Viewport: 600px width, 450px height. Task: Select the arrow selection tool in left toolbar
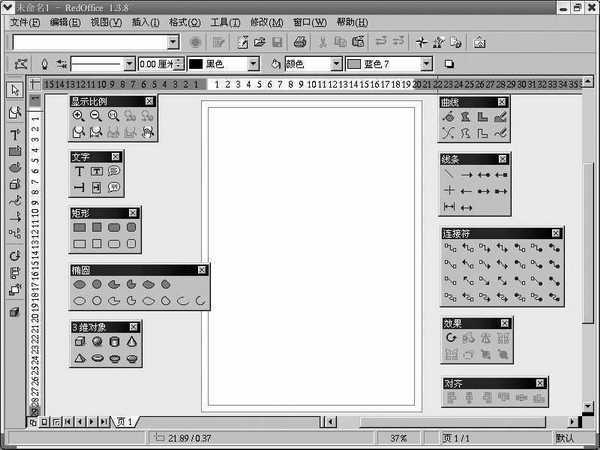coord(15,90)
